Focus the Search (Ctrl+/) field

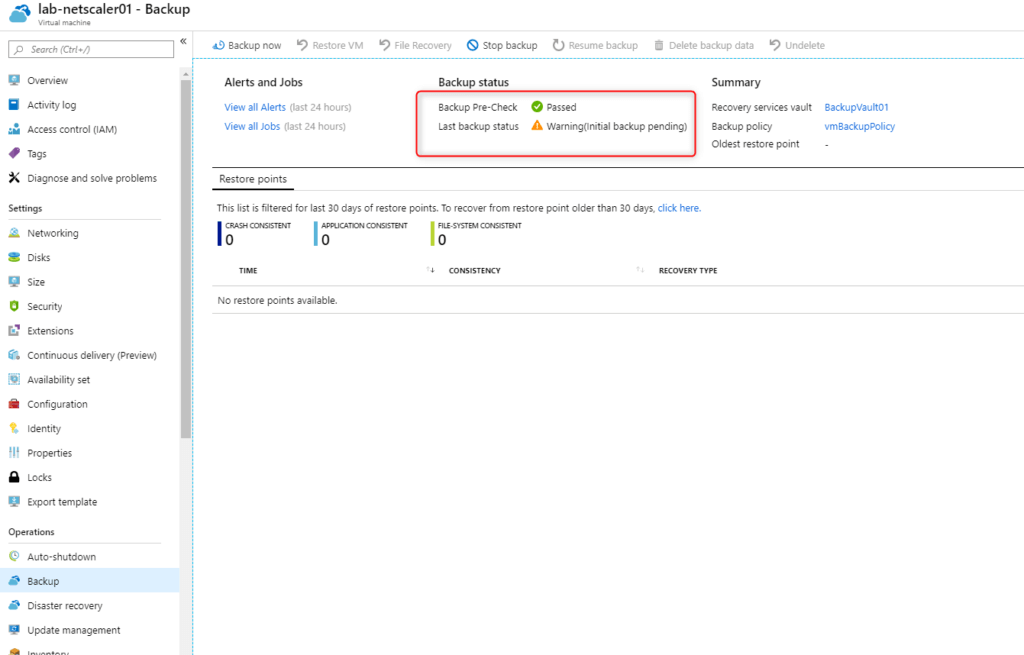[91, 49]
